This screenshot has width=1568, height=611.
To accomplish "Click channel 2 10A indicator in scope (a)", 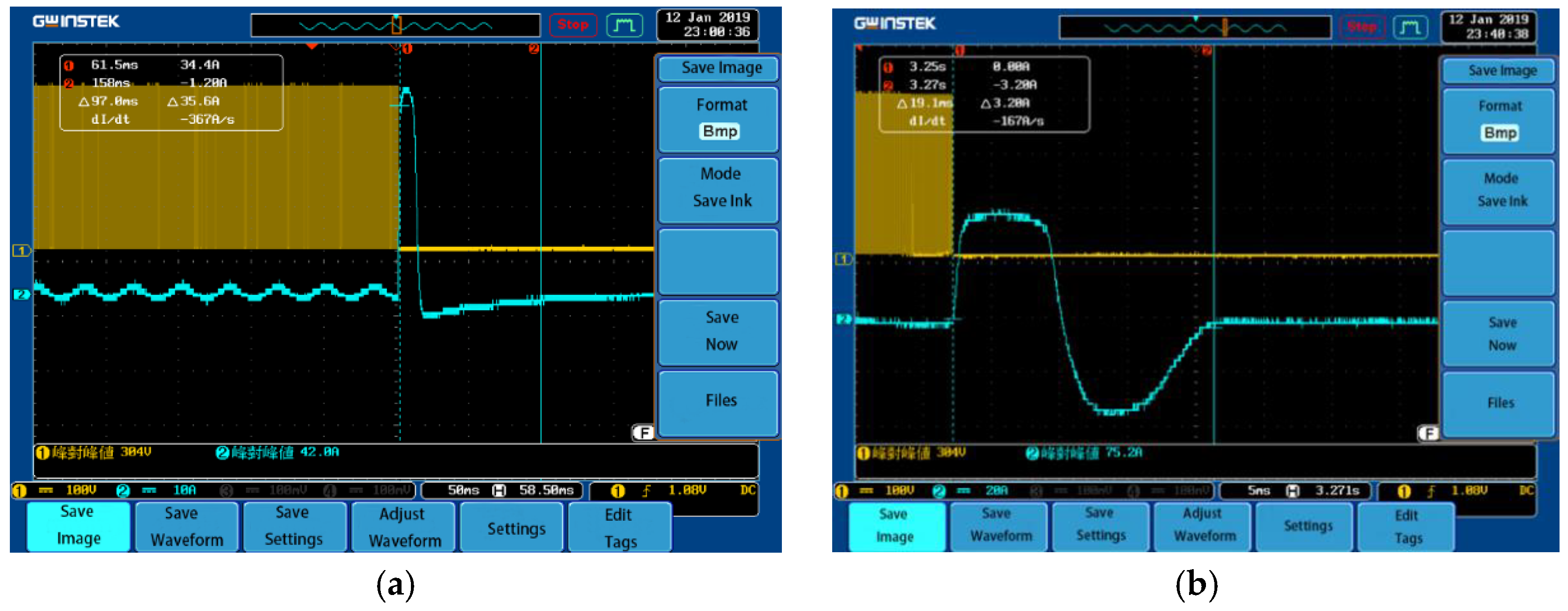I will coord(158,491).
